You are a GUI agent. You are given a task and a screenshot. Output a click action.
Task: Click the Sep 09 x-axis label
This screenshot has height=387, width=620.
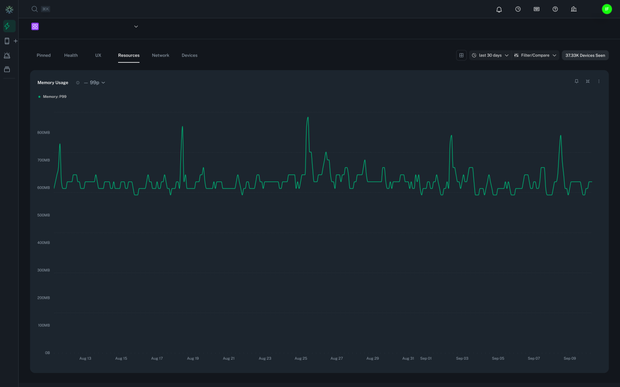click(x=569, y=358)
